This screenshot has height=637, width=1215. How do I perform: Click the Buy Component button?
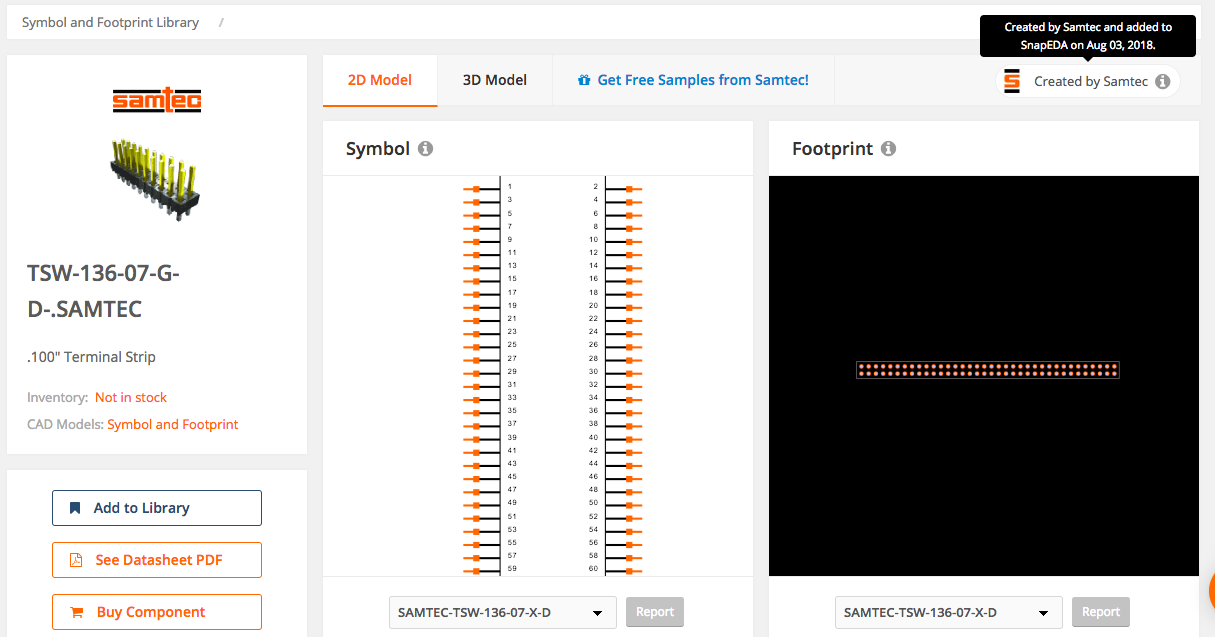pos(157,612)
